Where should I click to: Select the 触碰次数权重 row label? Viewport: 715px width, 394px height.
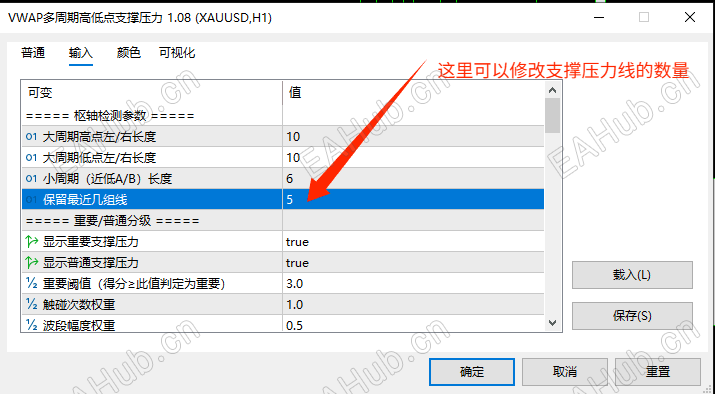pos(79,304)
